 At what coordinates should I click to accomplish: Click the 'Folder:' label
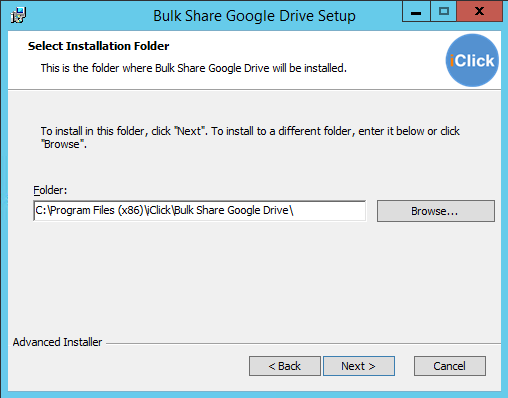tap(50, 190)
